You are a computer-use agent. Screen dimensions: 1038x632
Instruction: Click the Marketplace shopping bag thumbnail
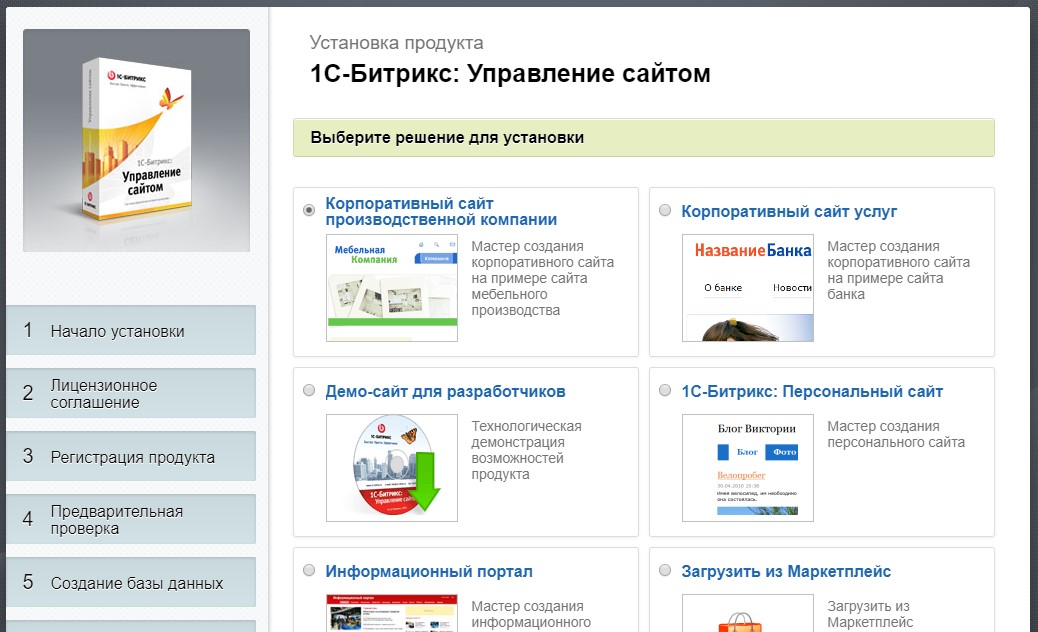tap(748, 613)
